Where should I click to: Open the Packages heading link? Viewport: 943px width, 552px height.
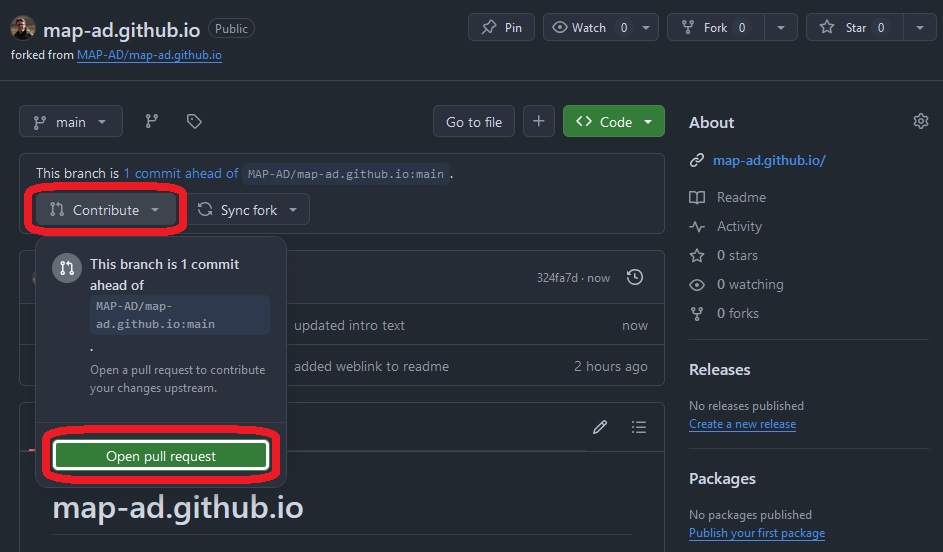(x=722, y=479)
